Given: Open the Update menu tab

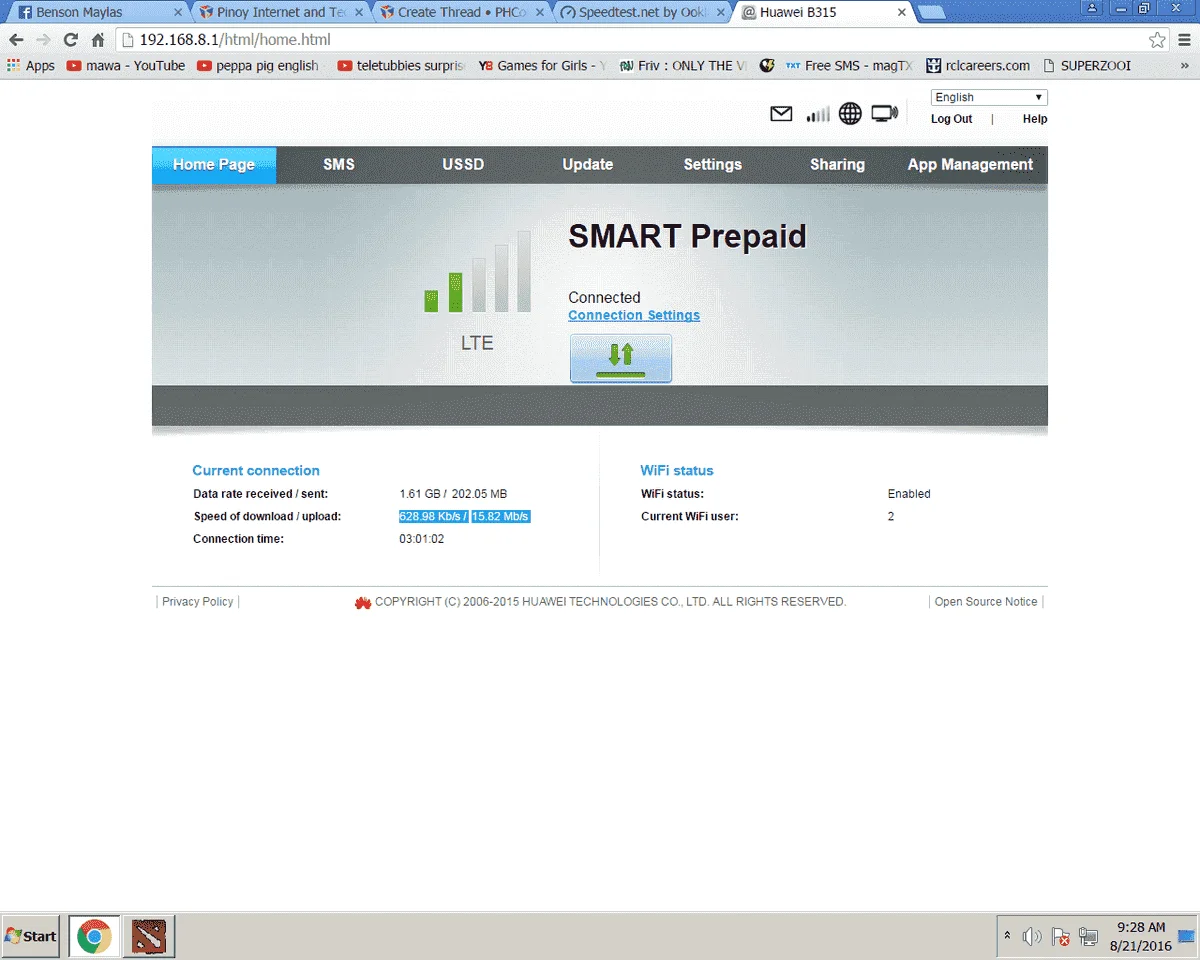Looking at the screenshot, I should pos(588,165).
